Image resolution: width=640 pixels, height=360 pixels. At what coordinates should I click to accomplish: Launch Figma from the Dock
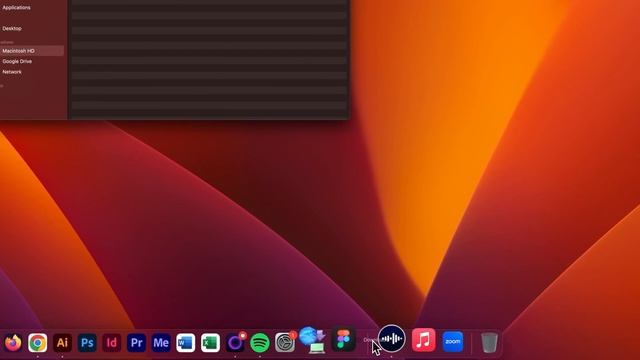(343, 339)
